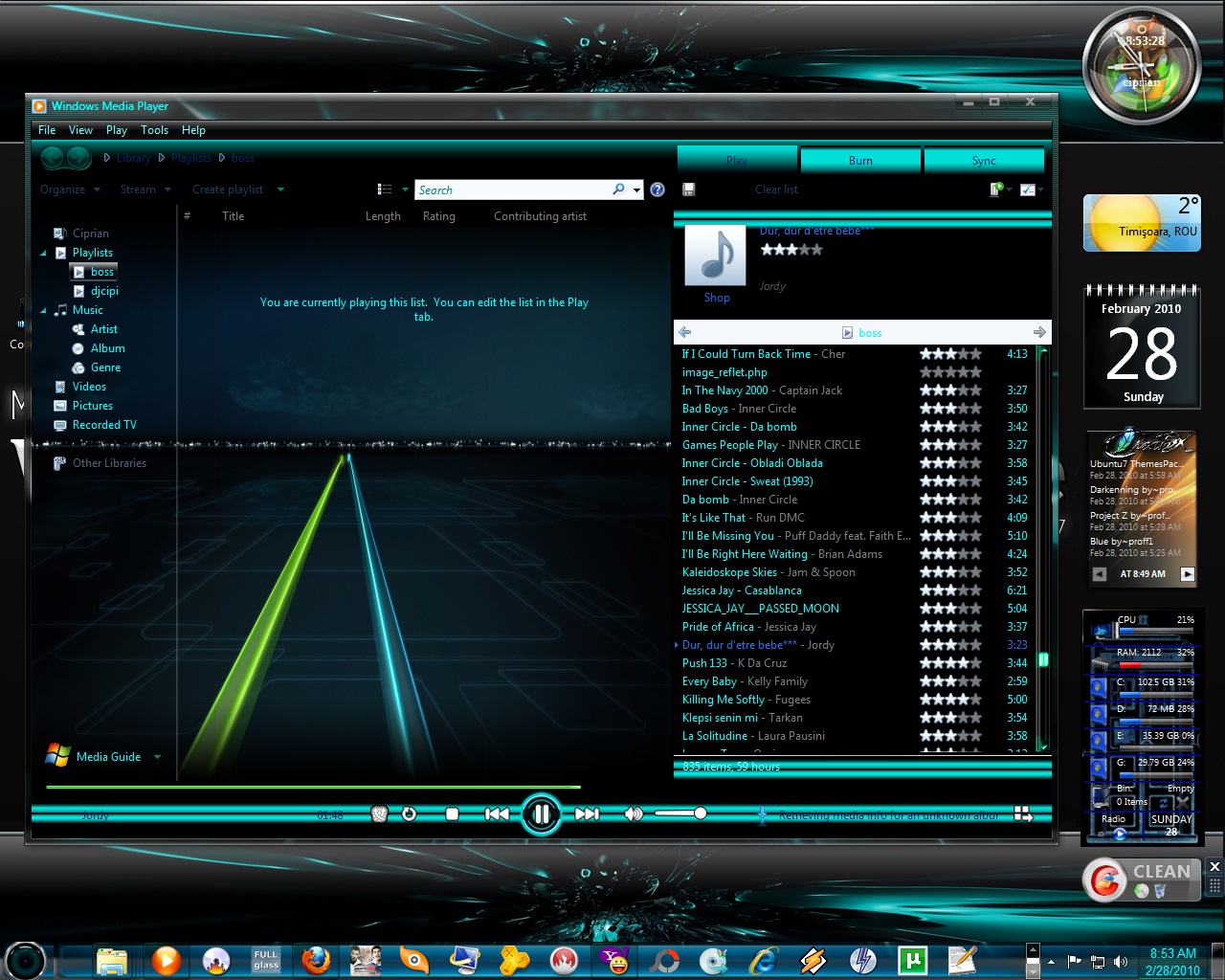Toggle repeat mode
Image resolution: width=1225 pixels, height=980 pixels.
pyautogui.click(x=409, y=814)
